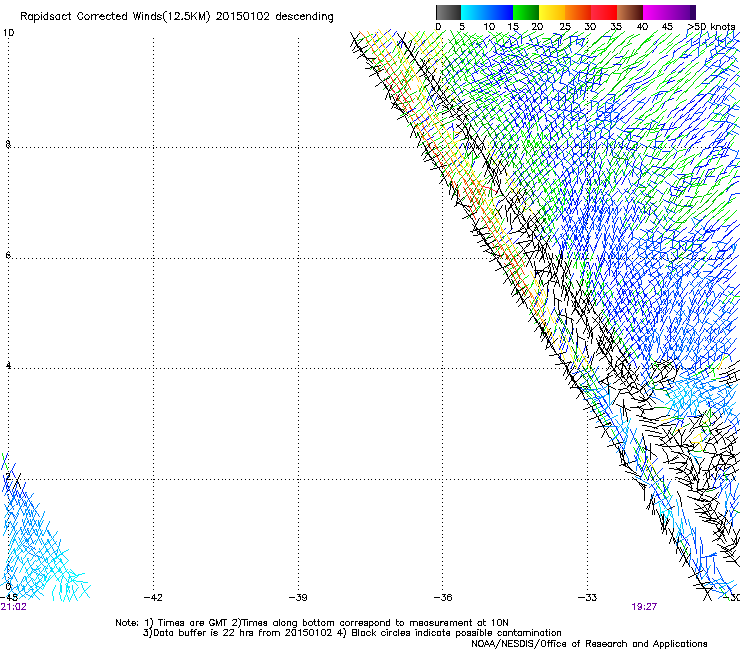Click the latitude label '4' on the axis
This screenshot has width=740, height=650.
(x=8, y=365)
